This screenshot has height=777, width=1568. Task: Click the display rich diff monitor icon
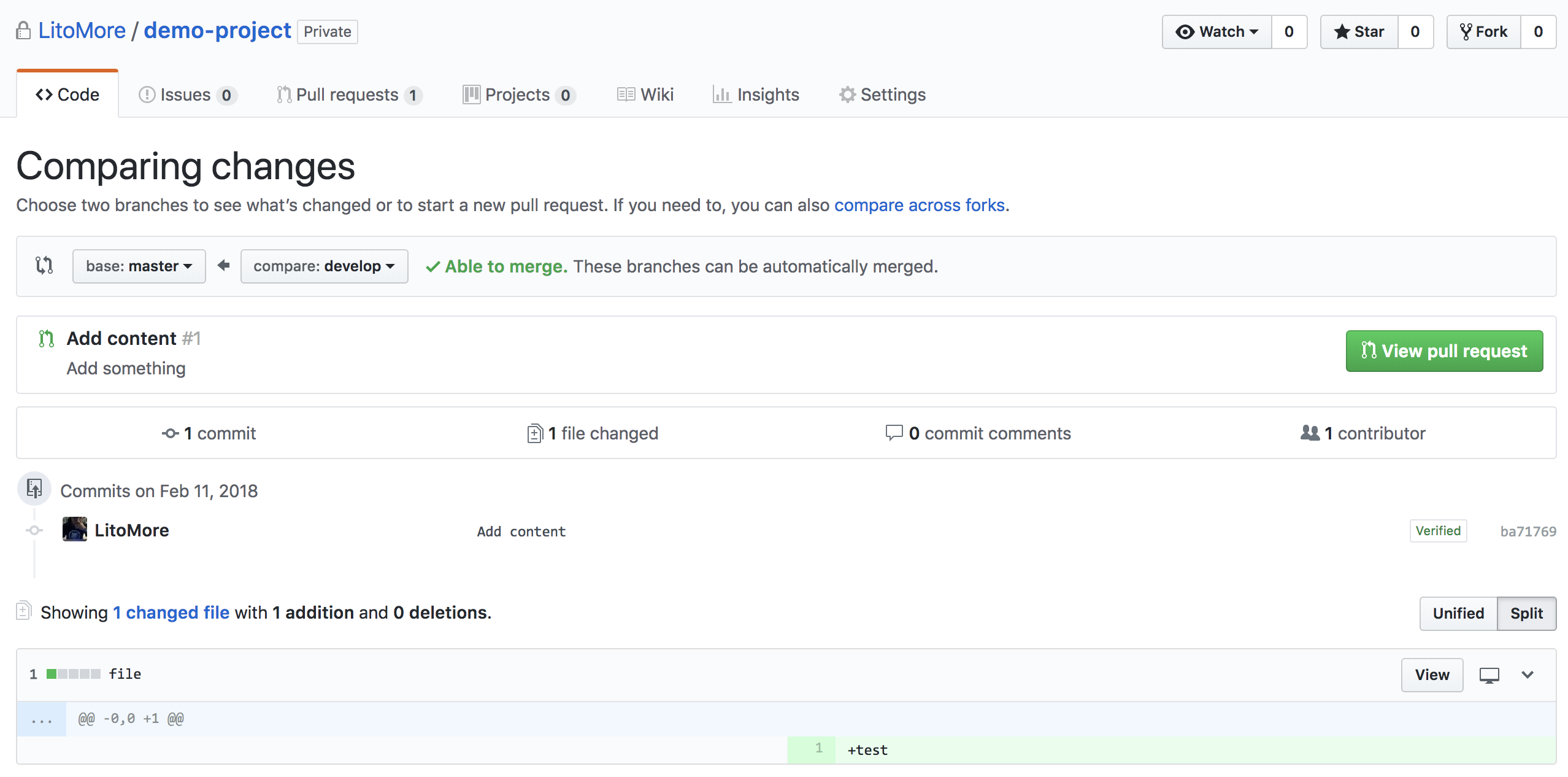coord(1489,675)
